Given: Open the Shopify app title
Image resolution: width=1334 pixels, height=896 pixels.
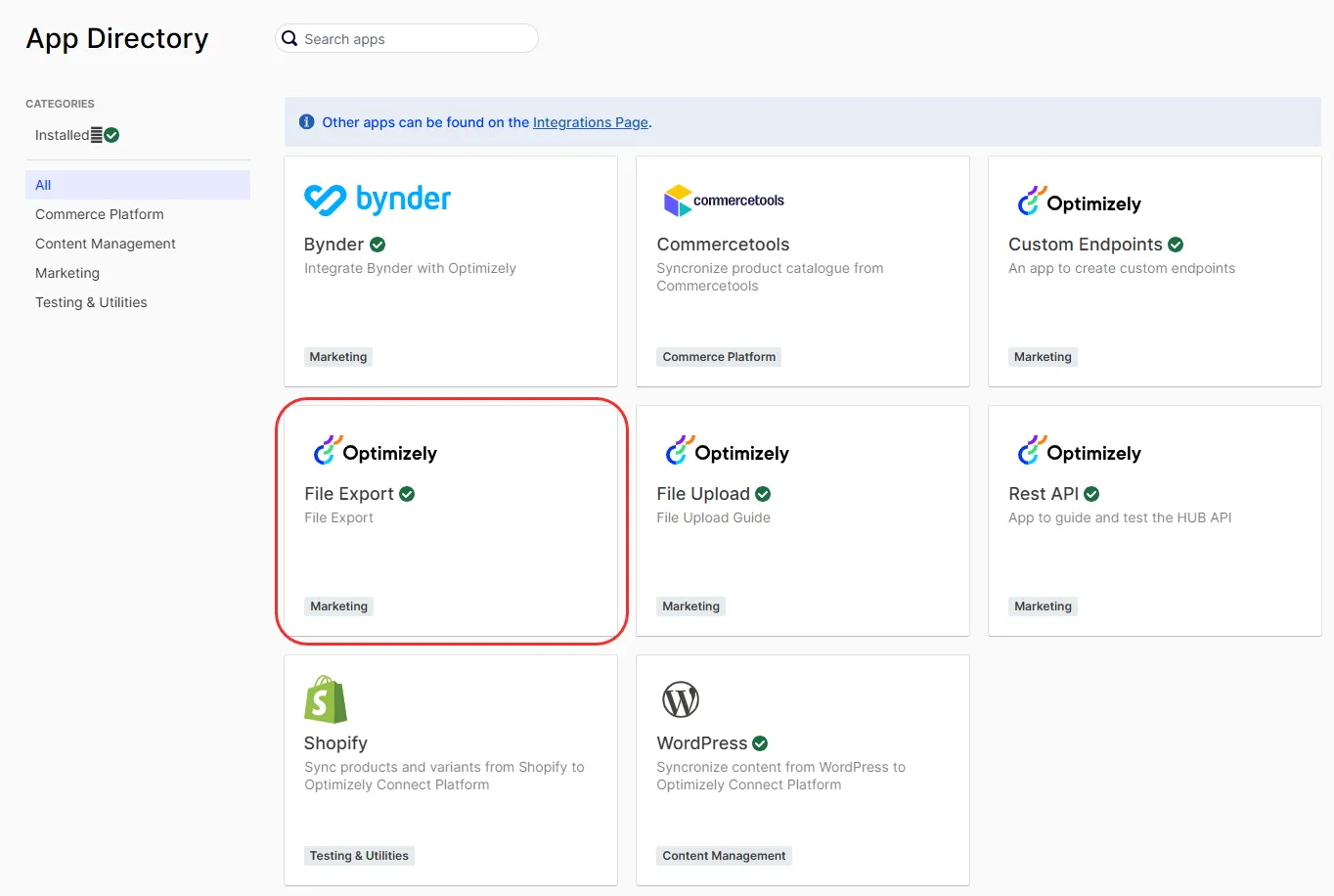Looking at the screenshot, I should tap(335, 743).
